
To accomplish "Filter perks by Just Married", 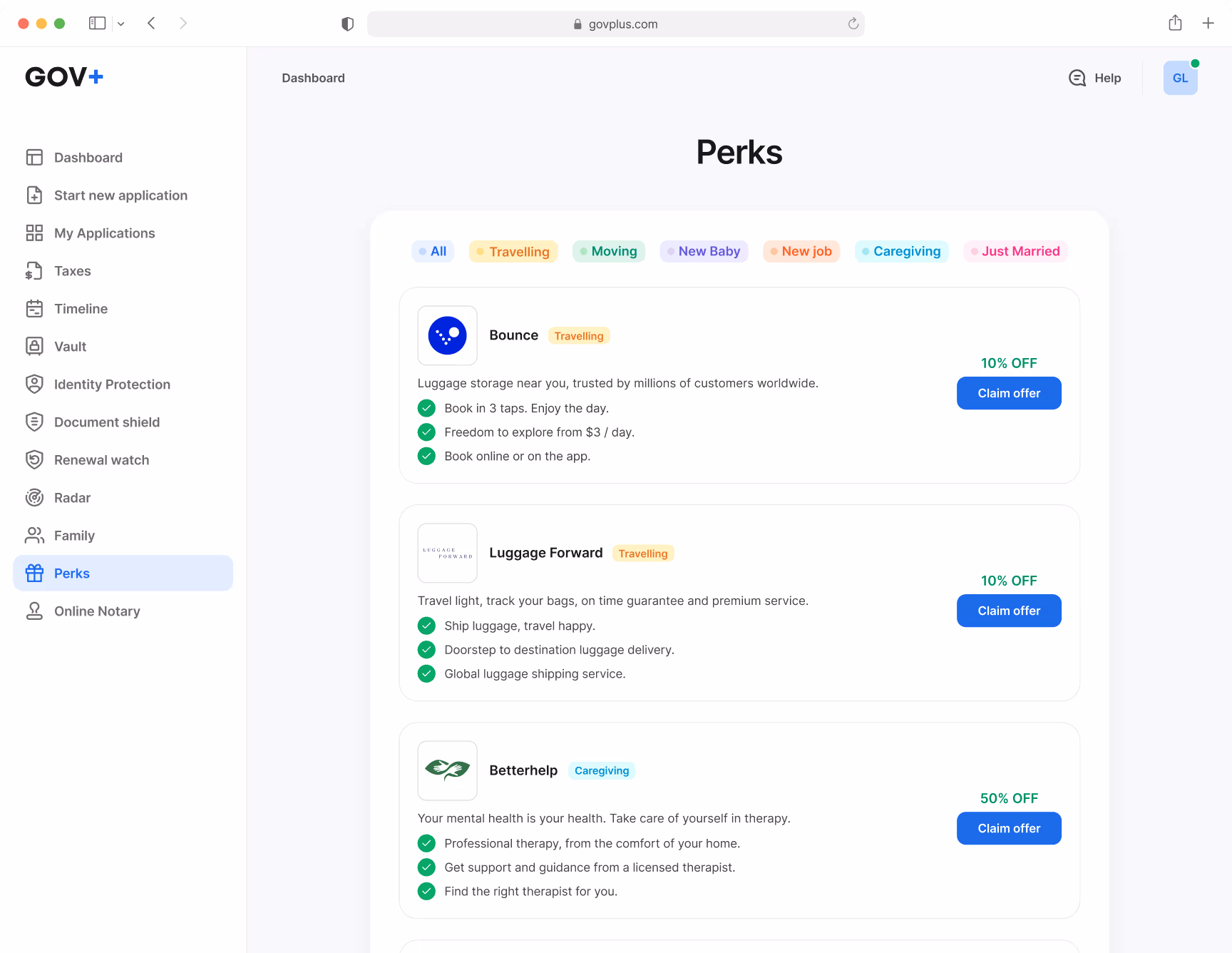I will tap(1015, 251).
